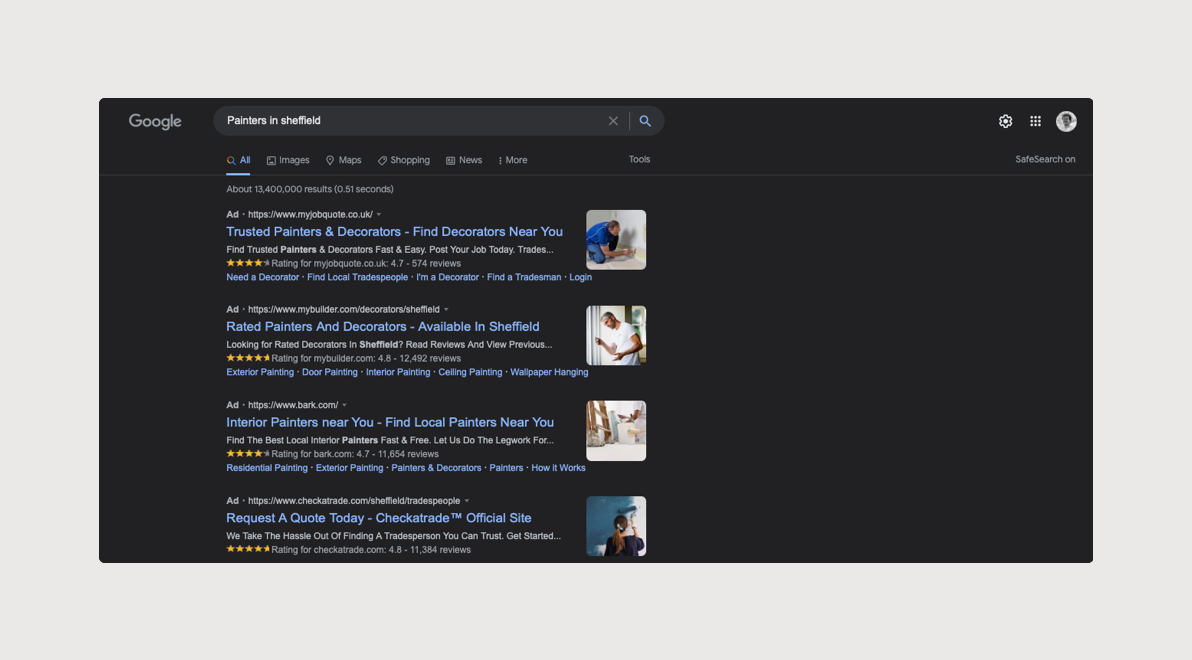Switch to the Images tab
1192x660 pixels.
(288, 160)
